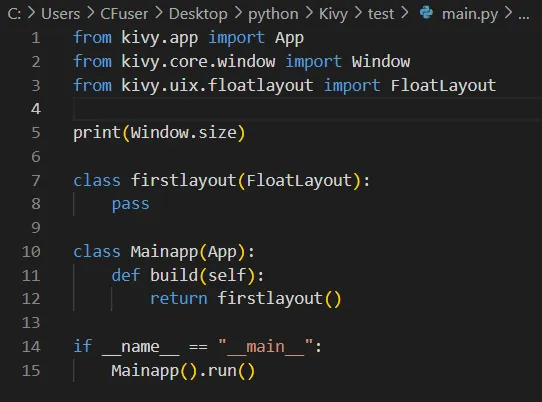Place cursor on empty line 4
542x402 pixels.
pos(307,109)
